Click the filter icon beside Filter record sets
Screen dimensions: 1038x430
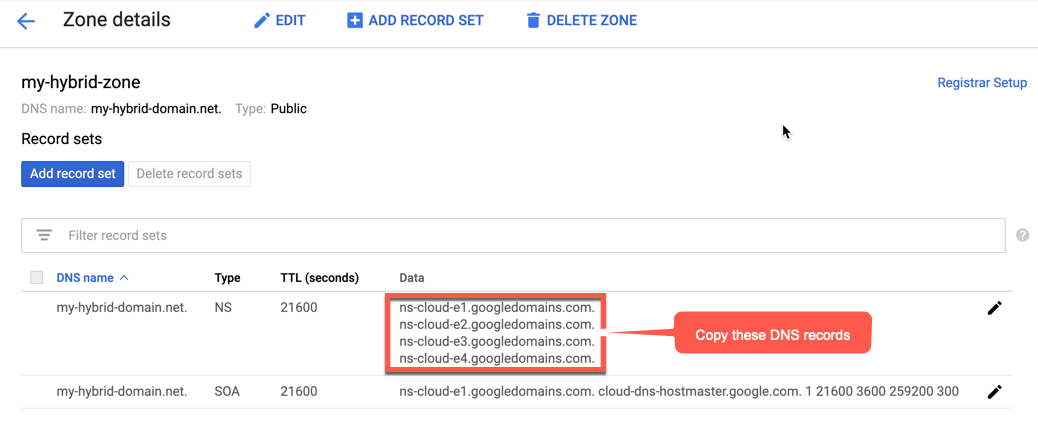pyautogui.click(x=44, y=235)
